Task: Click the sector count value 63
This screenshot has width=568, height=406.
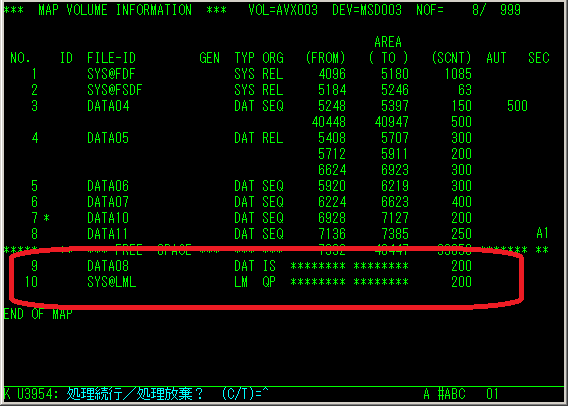Action: [465, 90]
